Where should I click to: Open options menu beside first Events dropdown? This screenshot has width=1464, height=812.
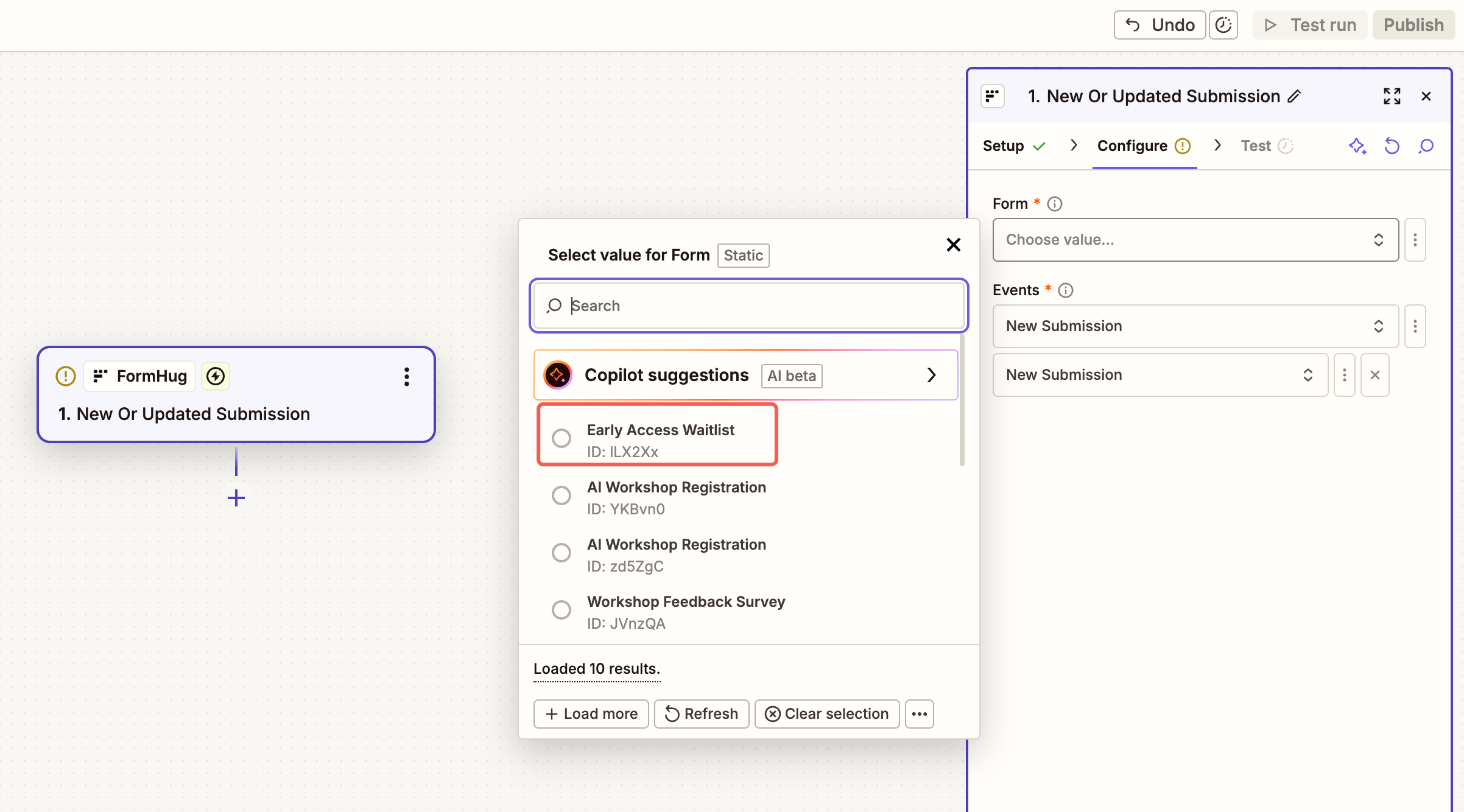point(1415,326)
